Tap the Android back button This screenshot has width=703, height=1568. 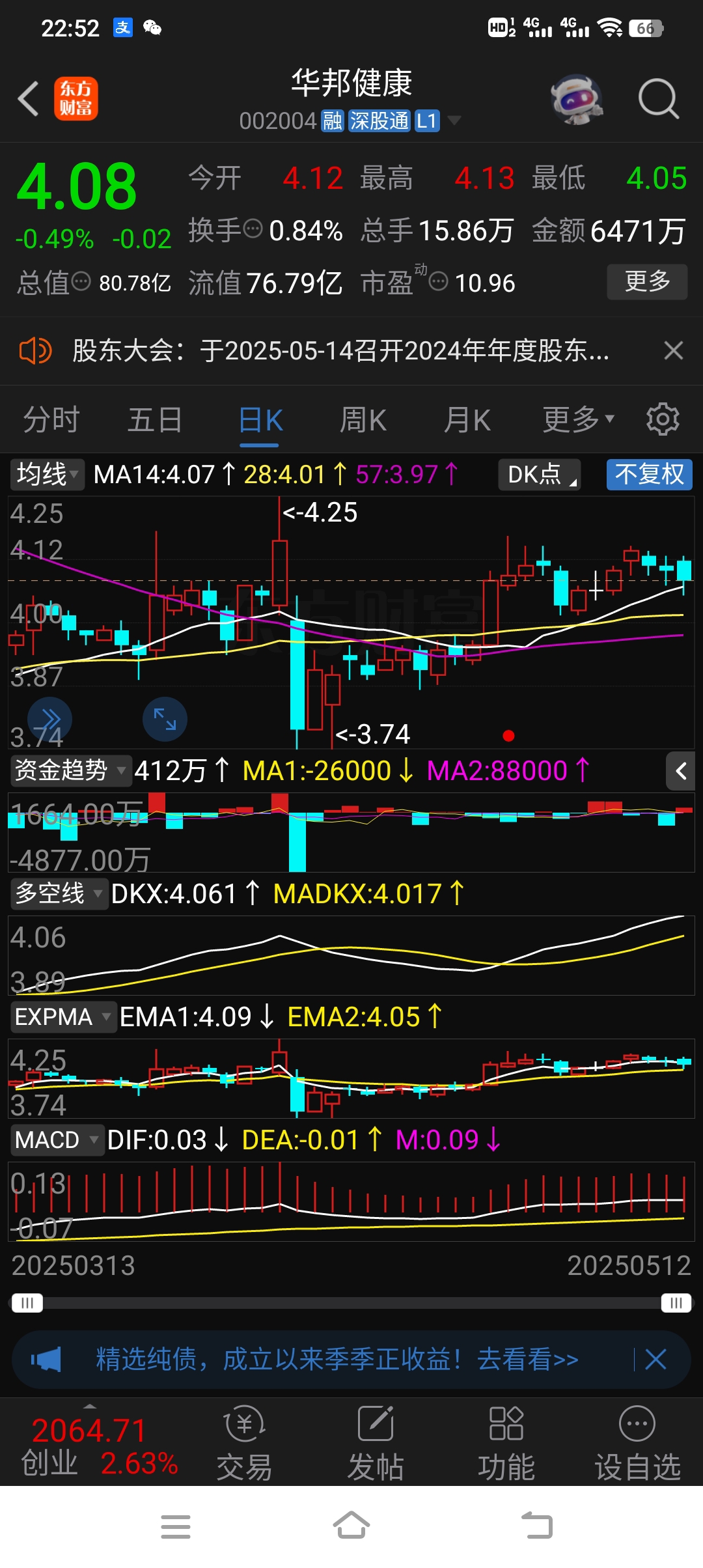(537, 1526)
